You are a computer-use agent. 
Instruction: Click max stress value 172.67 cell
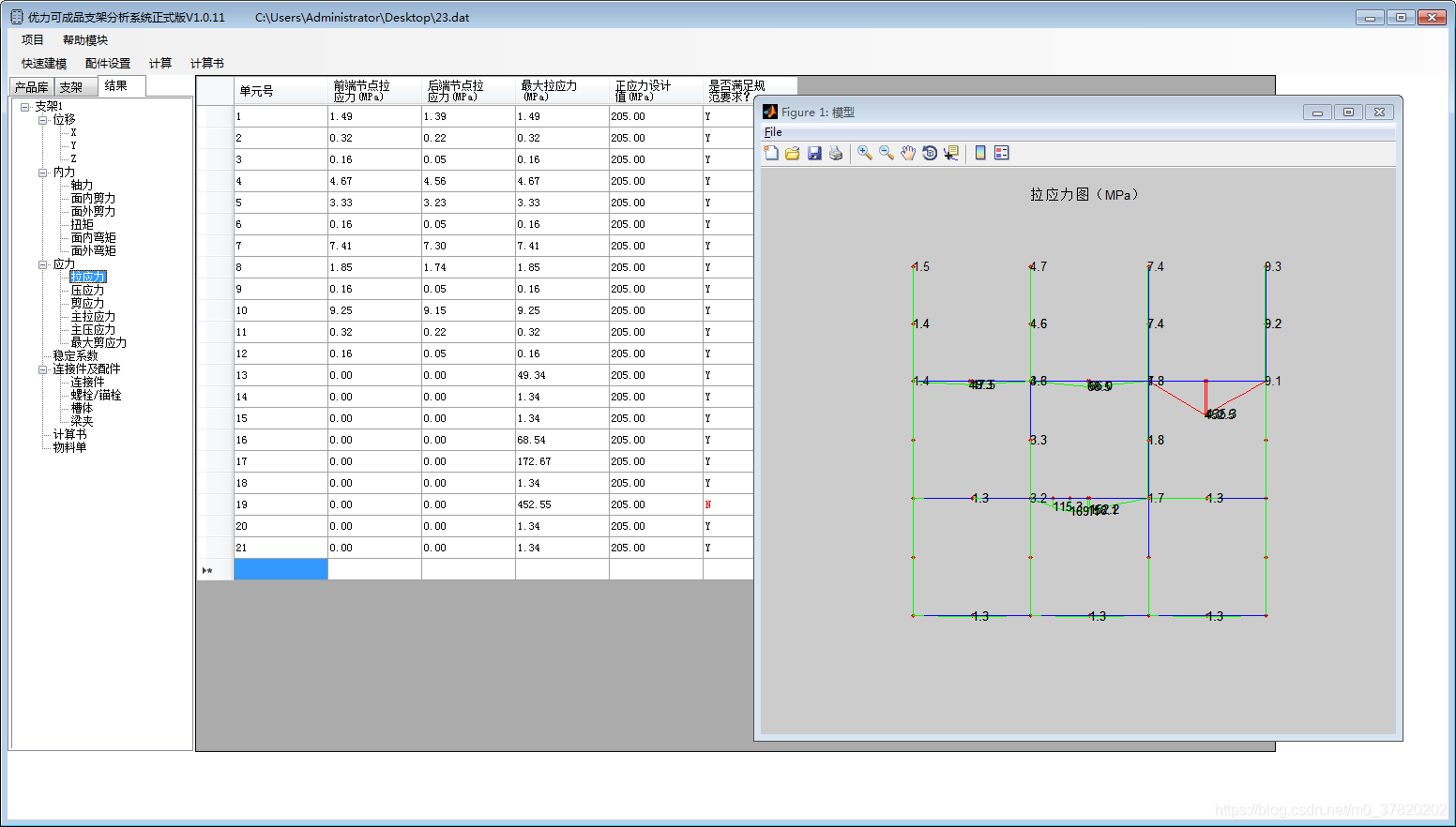[563, 461]
